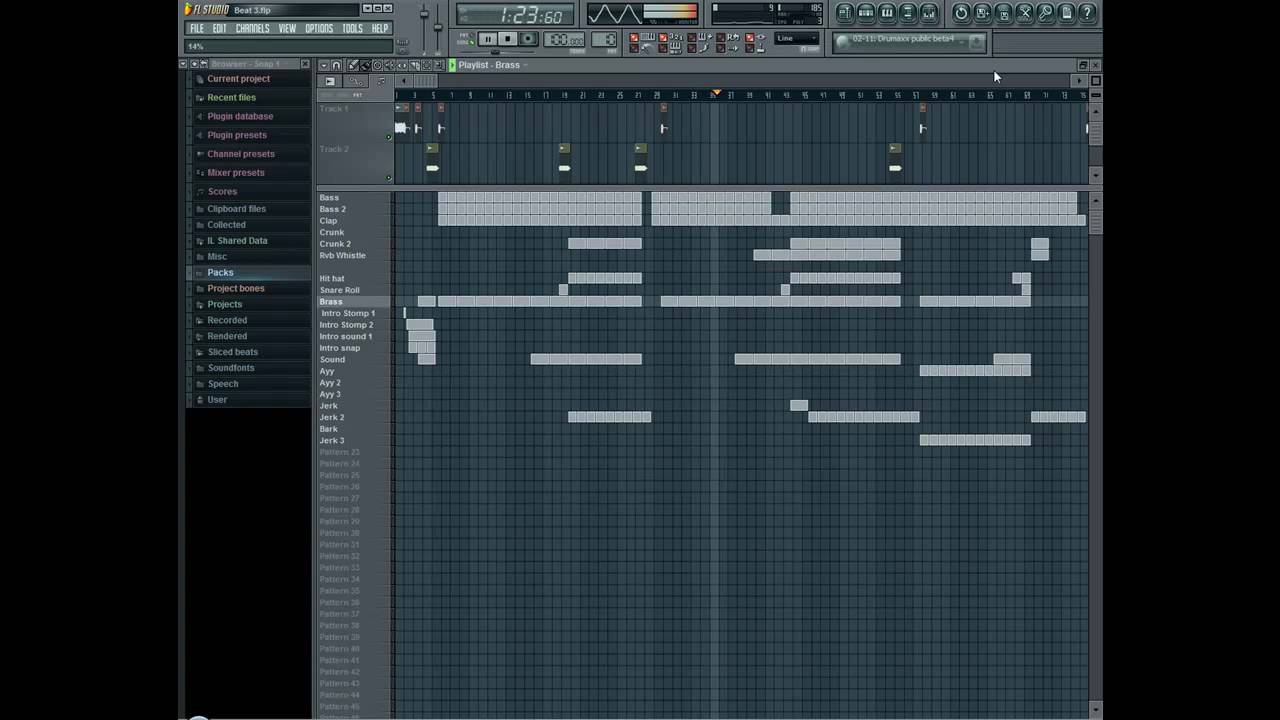The width and height of the screenshot is (1280, 720).
Task: Open Soundfonts folder in Browser
Action: (x=231, y=368)
